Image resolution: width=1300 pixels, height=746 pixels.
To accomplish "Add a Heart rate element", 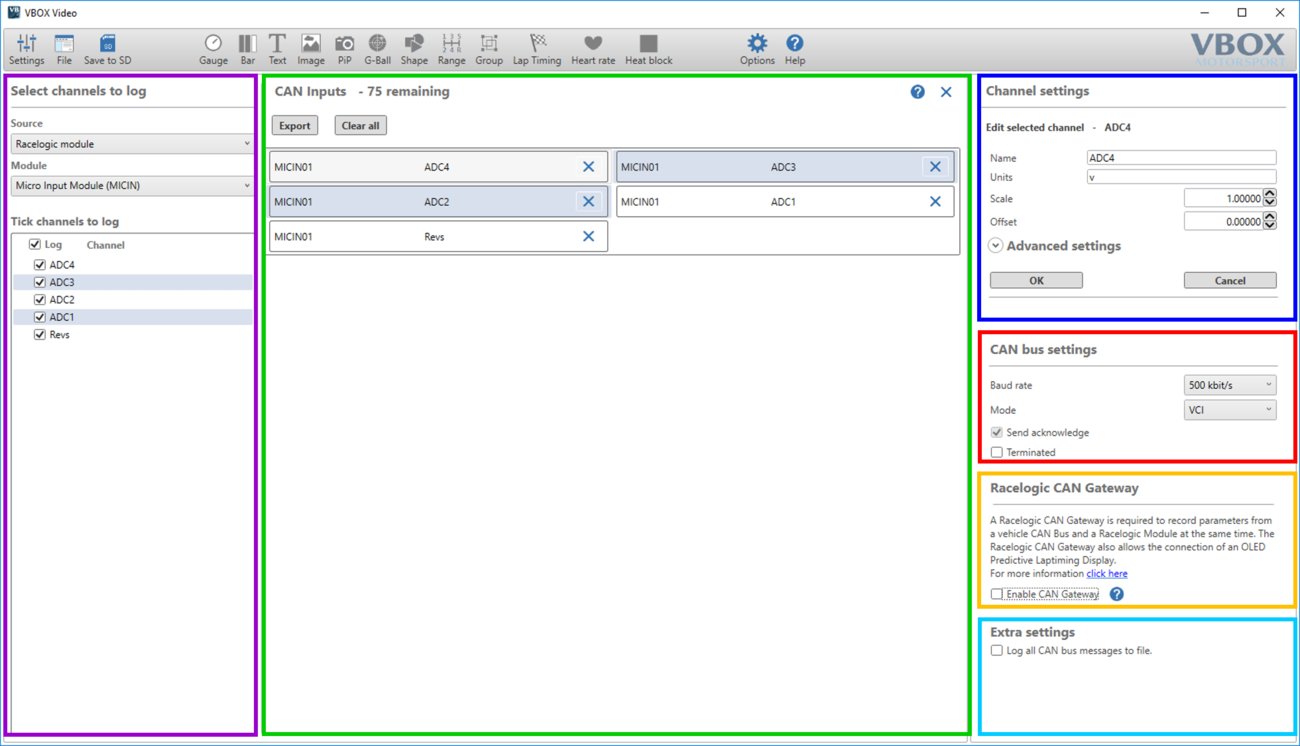I will 593,49.
